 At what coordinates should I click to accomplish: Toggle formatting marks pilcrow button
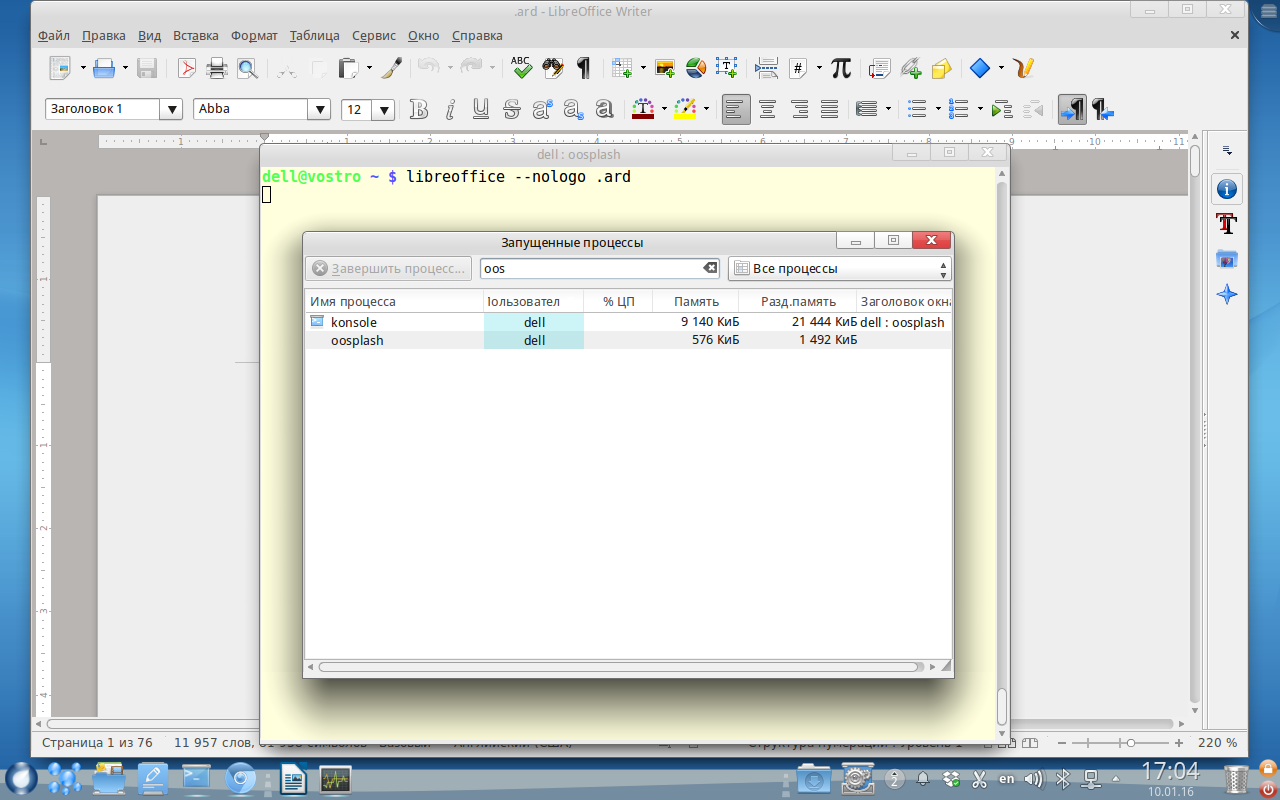point(584,68)
